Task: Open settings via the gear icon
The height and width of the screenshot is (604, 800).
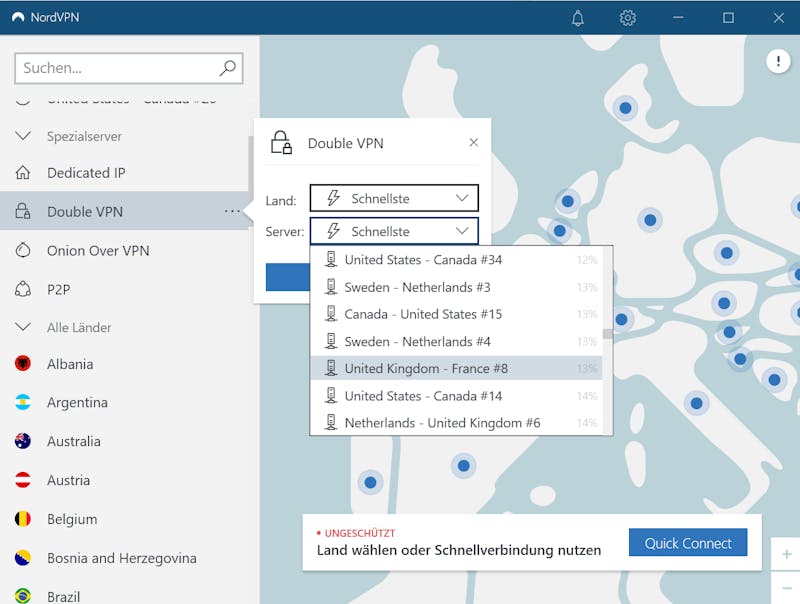Action: click(628, 18)
